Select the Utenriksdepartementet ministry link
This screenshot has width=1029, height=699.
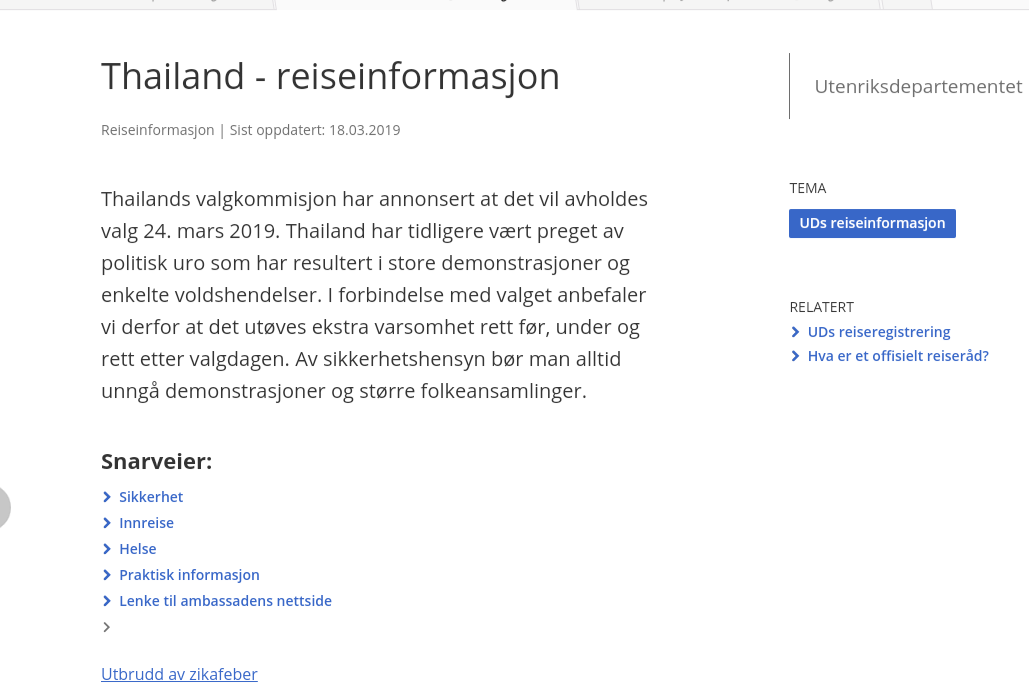[x=917, y=87]
